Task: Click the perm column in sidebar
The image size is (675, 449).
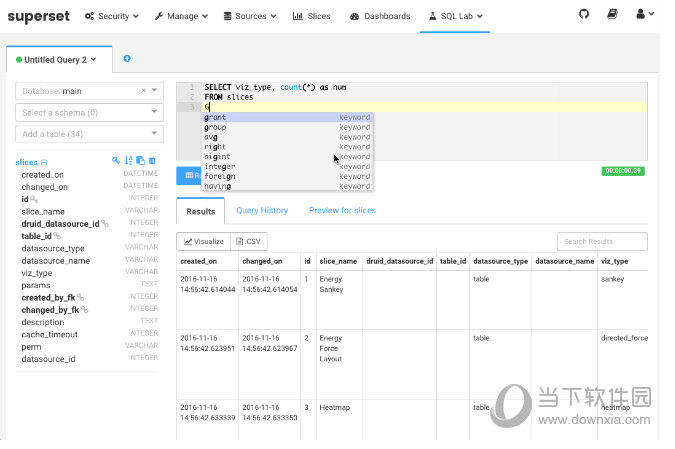Action: click(31, 347)
